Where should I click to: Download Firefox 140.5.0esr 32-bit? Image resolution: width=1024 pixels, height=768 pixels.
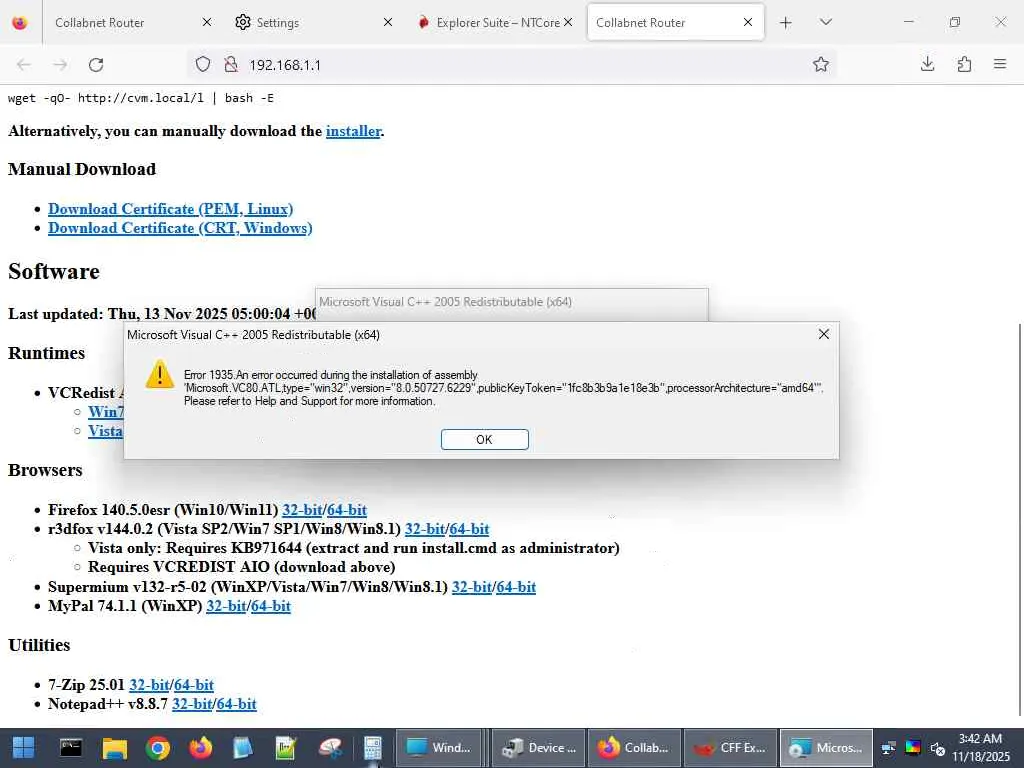(302, 510)
